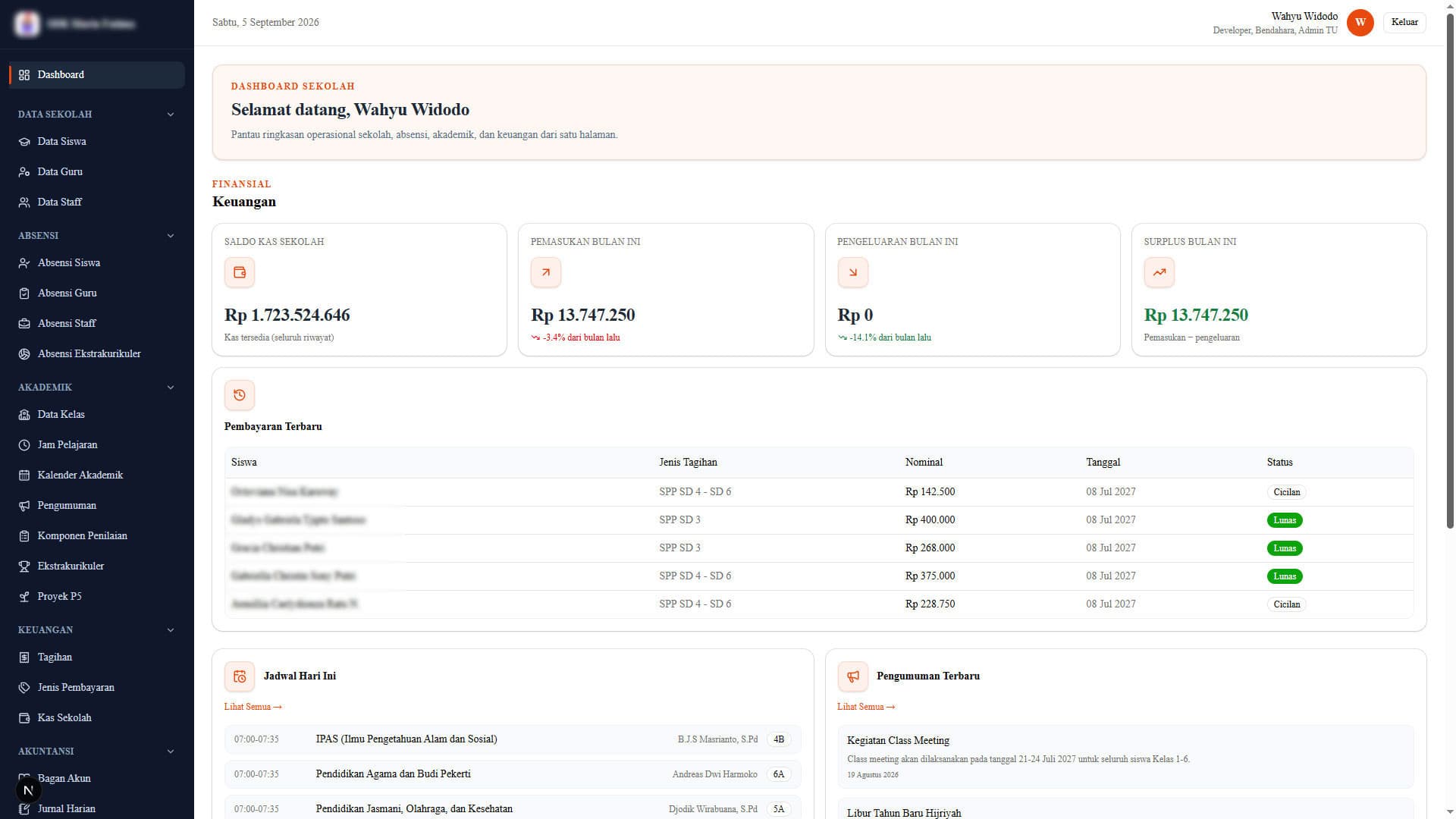The image size is (1456, 819).
Task: Collapse the Absensi section chevron
Action: pos(171,236)
